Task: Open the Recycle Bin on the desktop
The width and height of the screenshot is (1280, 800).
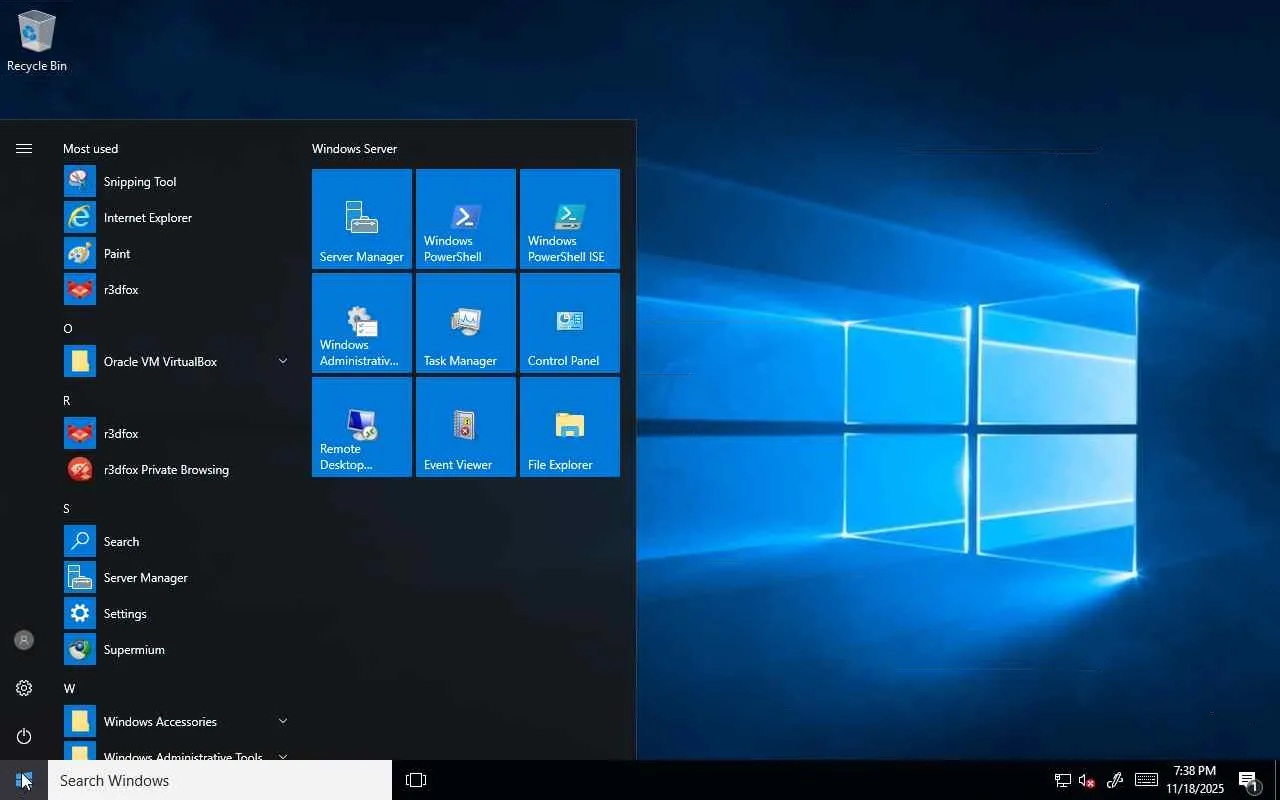Action: 37,42
